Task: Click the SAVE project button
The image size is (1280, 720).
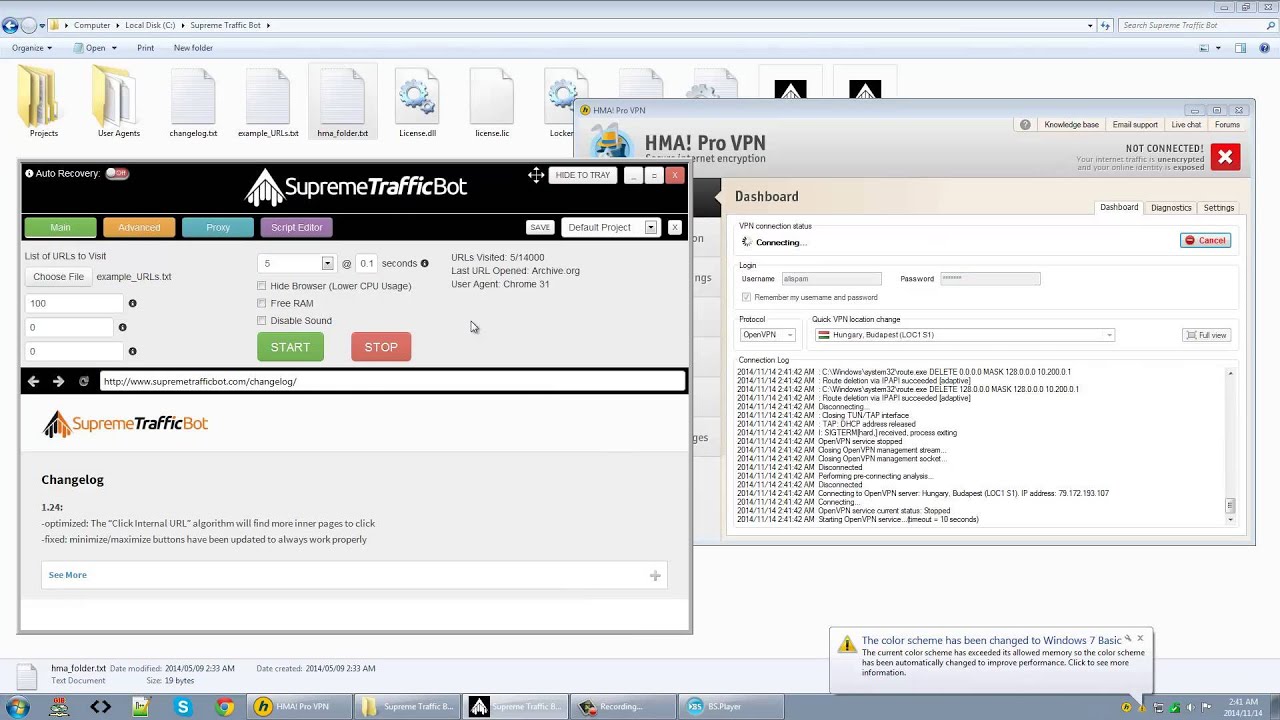Action: point(540,227)
